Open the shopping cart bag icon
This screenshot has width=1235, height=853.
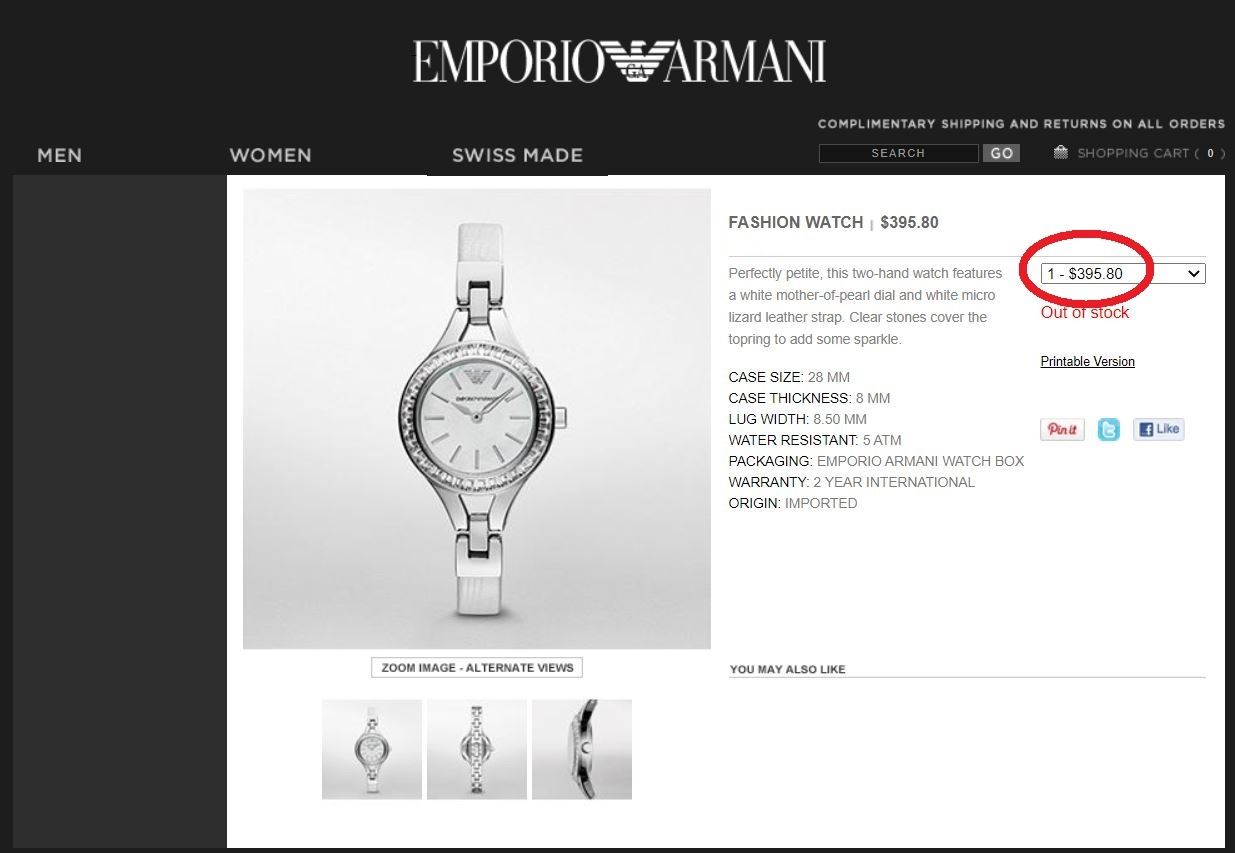[1061, 152]
